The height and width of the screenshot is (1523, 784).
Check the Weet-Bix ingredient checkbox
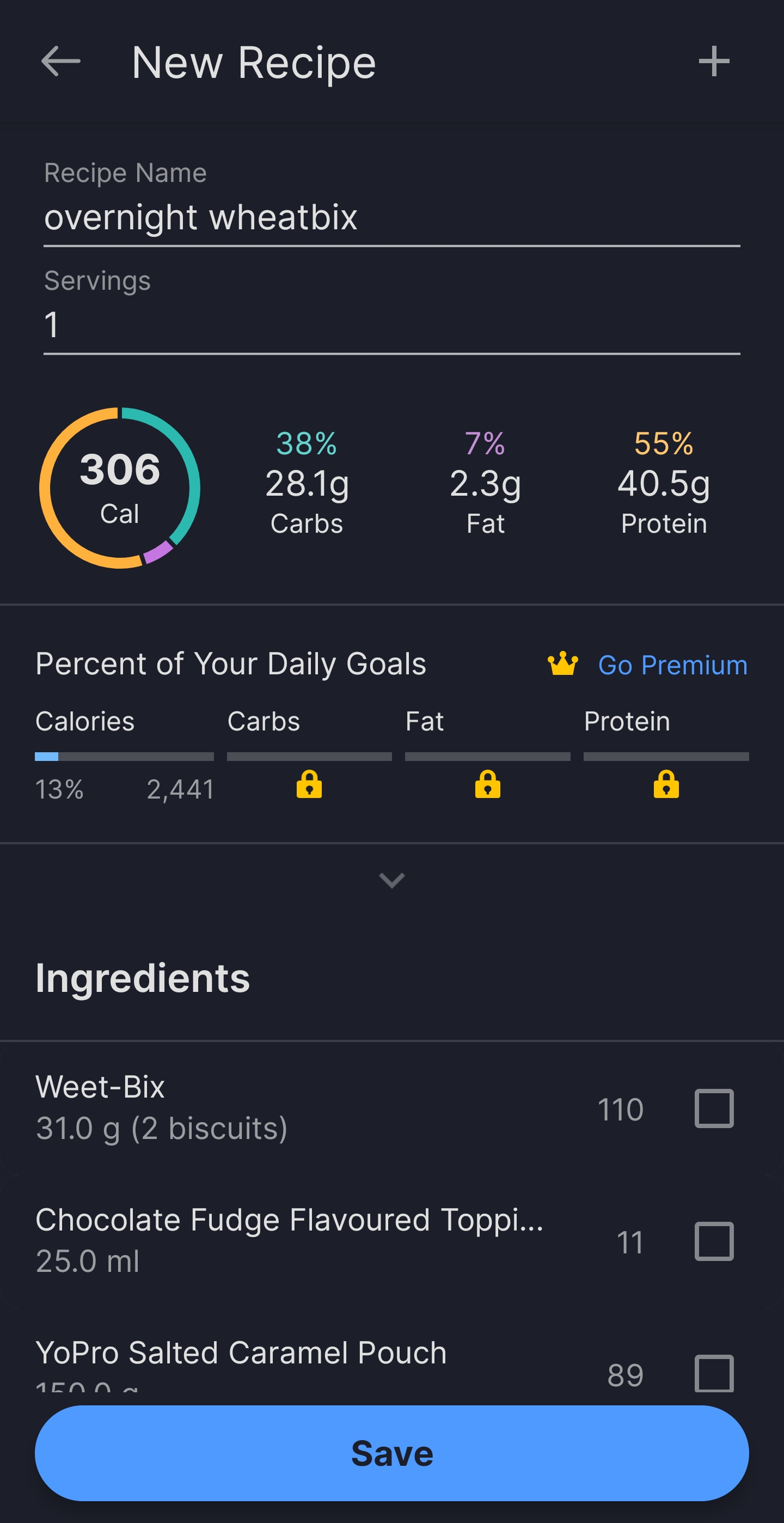coord(714,1108)
